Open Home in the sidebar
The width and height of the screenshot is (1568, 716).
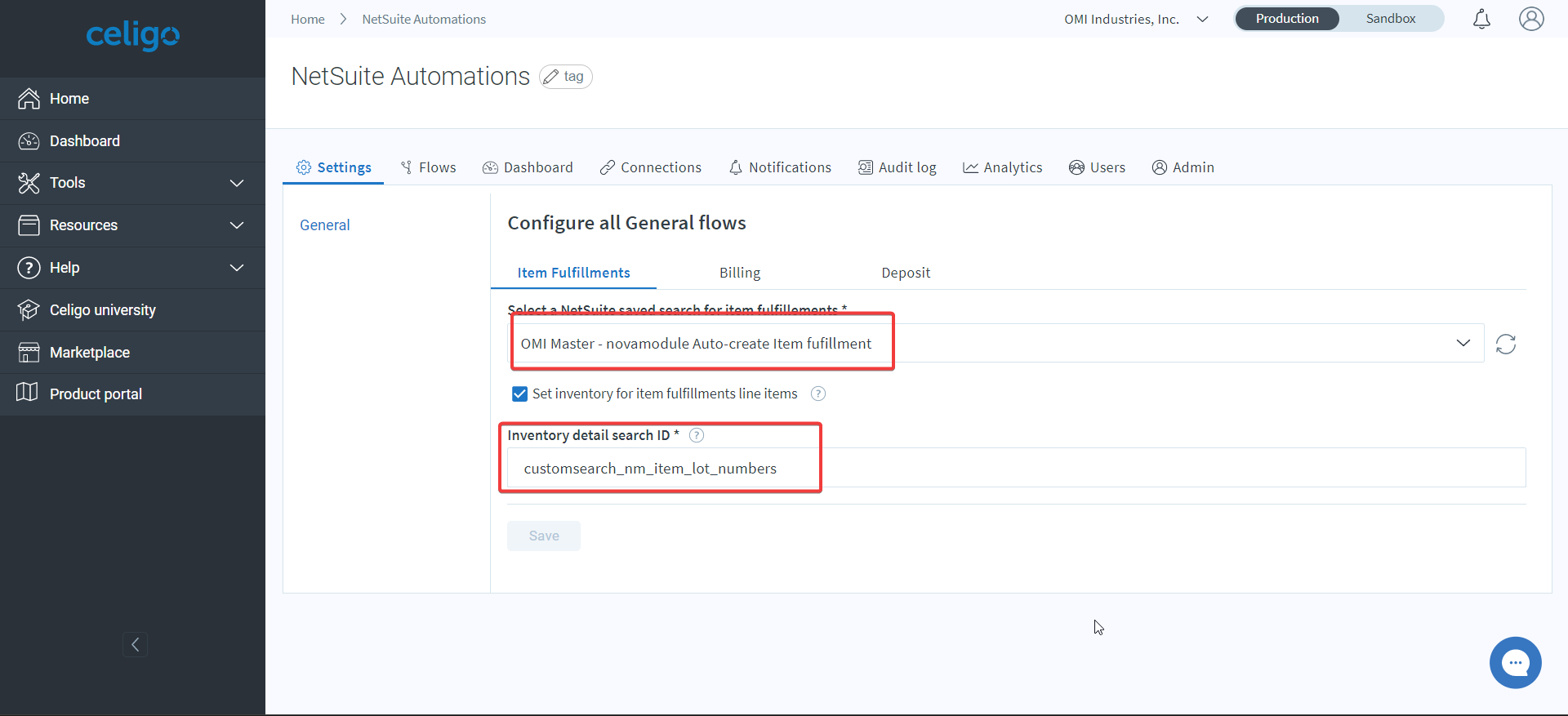pos(132,99)
